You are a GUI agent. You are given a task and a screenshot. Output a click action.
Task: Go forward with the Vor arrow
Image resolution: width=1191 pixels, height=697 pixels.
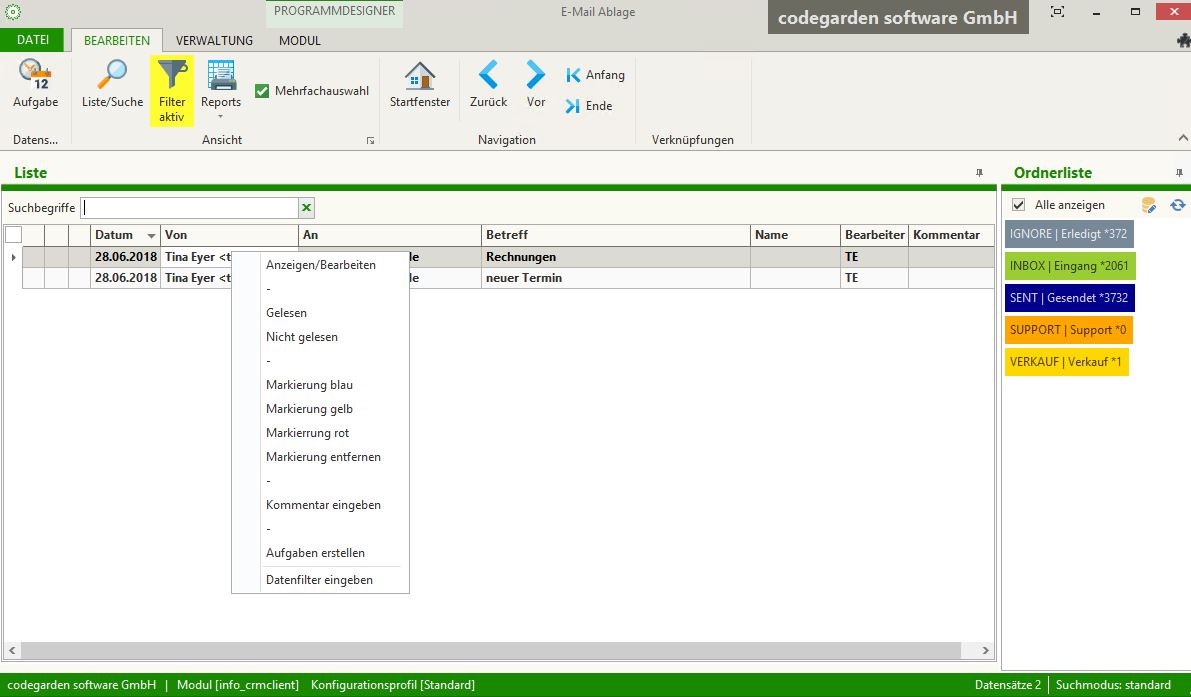pos(536,76)
